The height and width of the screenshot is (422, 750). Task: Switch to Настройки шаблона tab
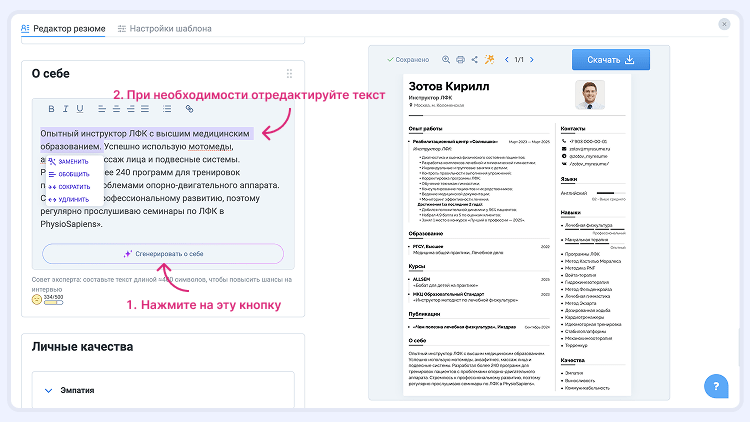(x=164, y=29)
